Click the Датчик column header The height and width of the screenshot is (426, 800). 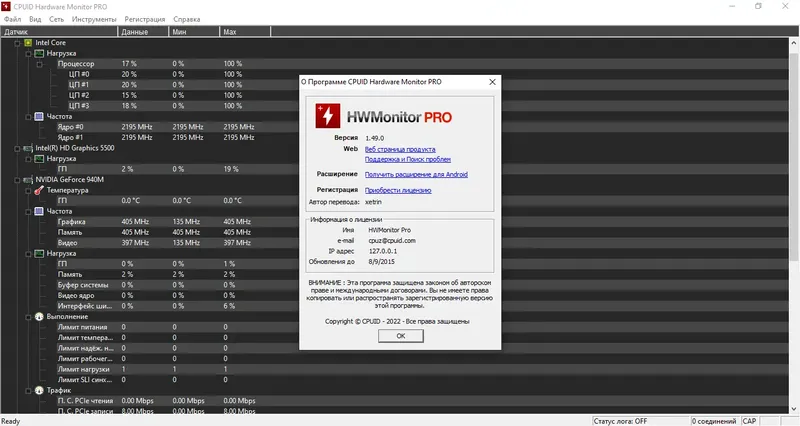[x=59, y=32]
